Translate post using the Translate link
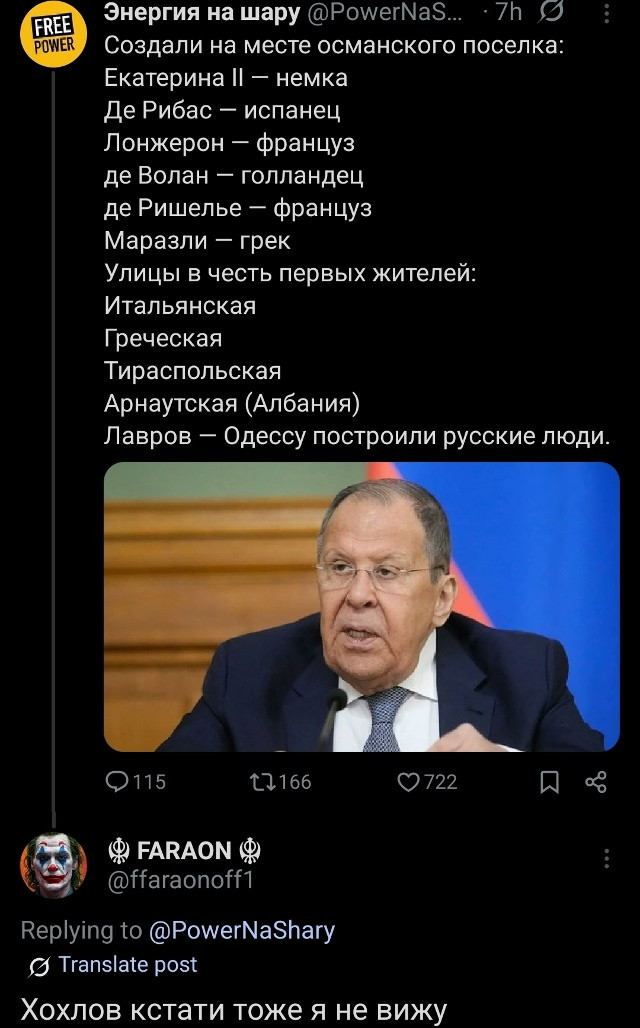The image size is (640, 1028). pyautogui.click(x=127, y=964)
